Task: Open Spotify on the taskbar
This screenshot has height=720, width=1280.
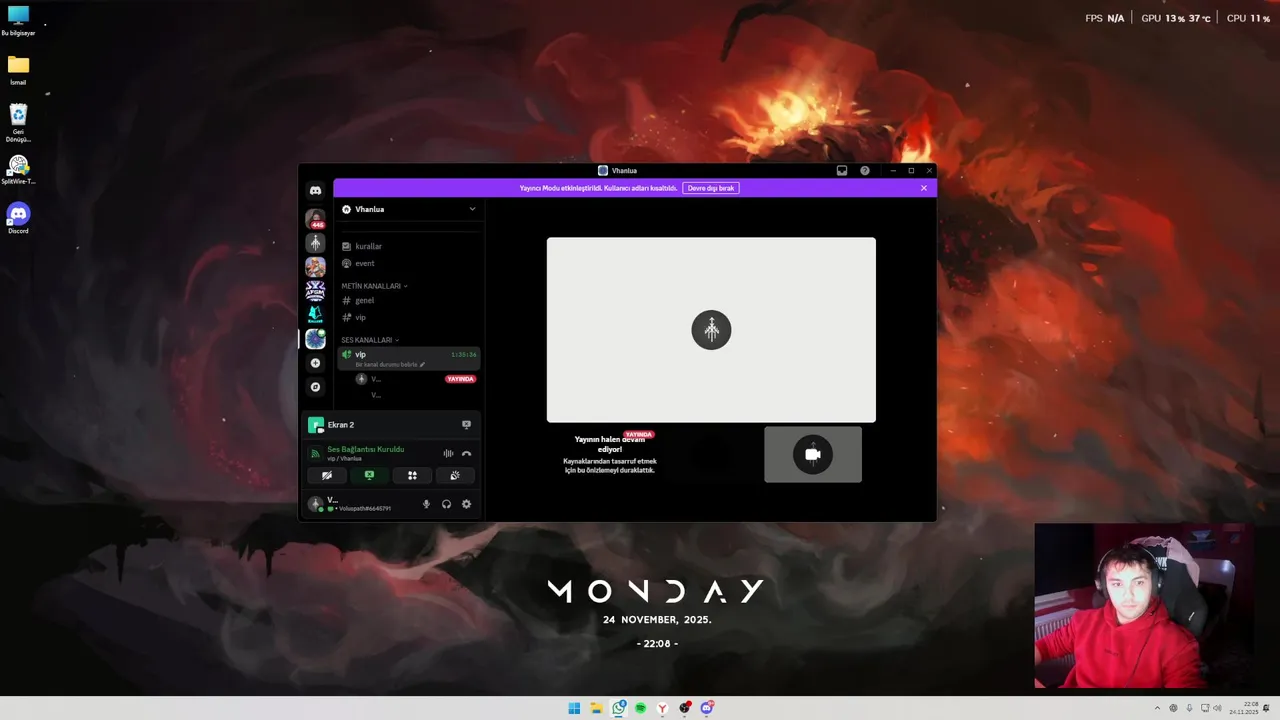Action: (x=641, y=708)
